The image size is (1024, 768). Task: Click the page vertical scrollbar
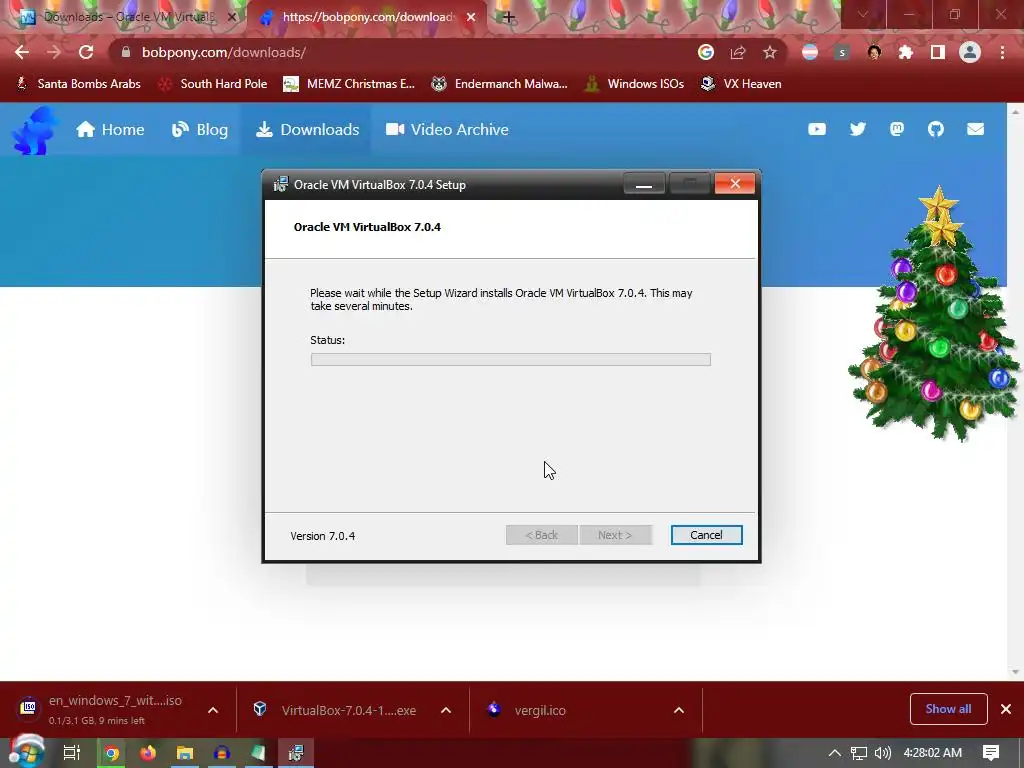click(x=1015, y=392)
